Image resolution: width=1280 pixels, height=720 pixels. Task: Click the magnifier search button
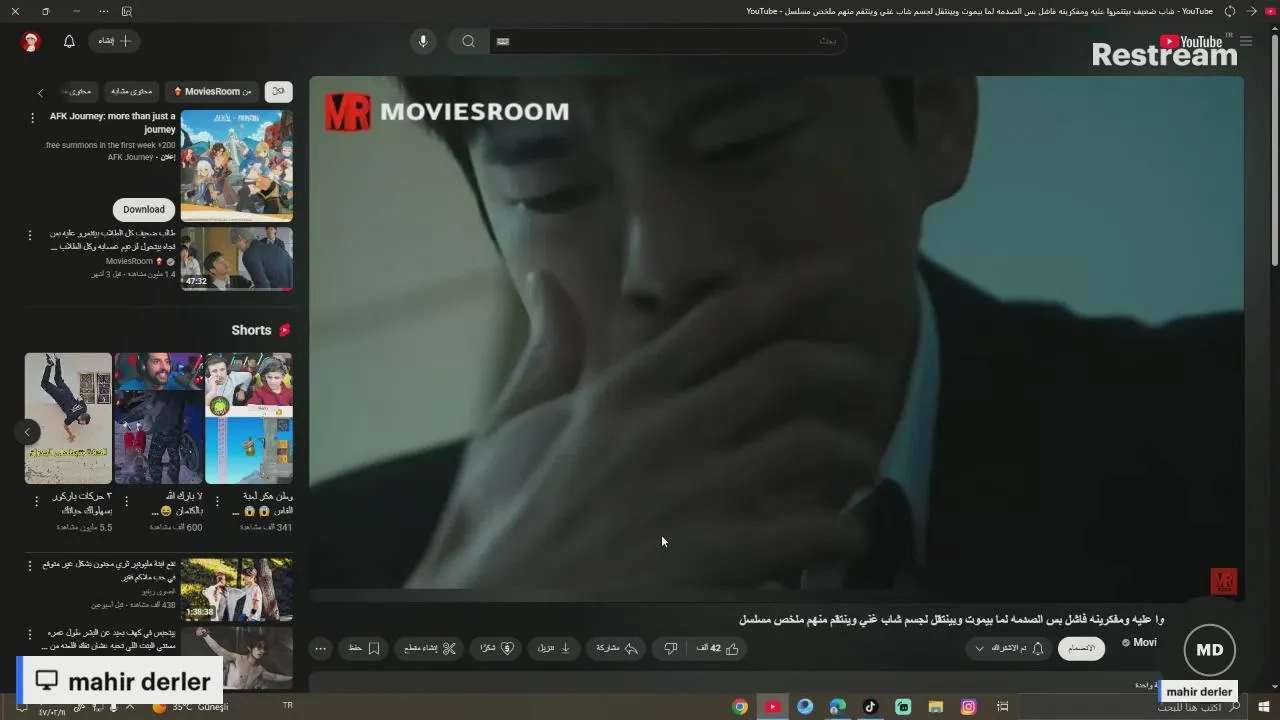(x=468, y=41)
